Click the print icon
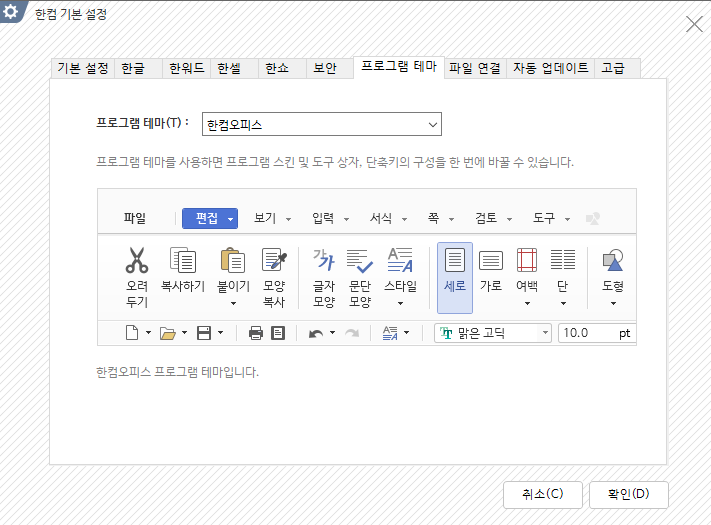 (x=256, y=333)
